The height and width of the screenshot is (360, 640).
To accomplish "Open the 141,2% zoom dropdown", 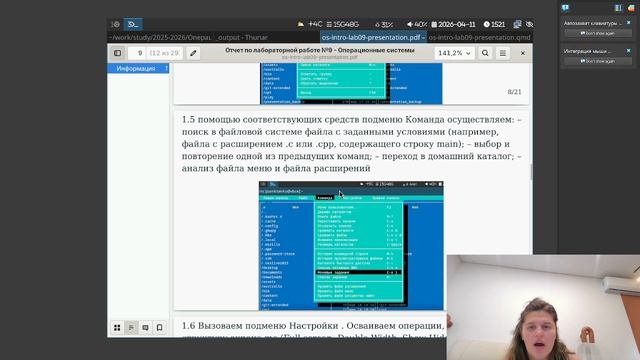I will pyautogui.click(x=454, y=53).
